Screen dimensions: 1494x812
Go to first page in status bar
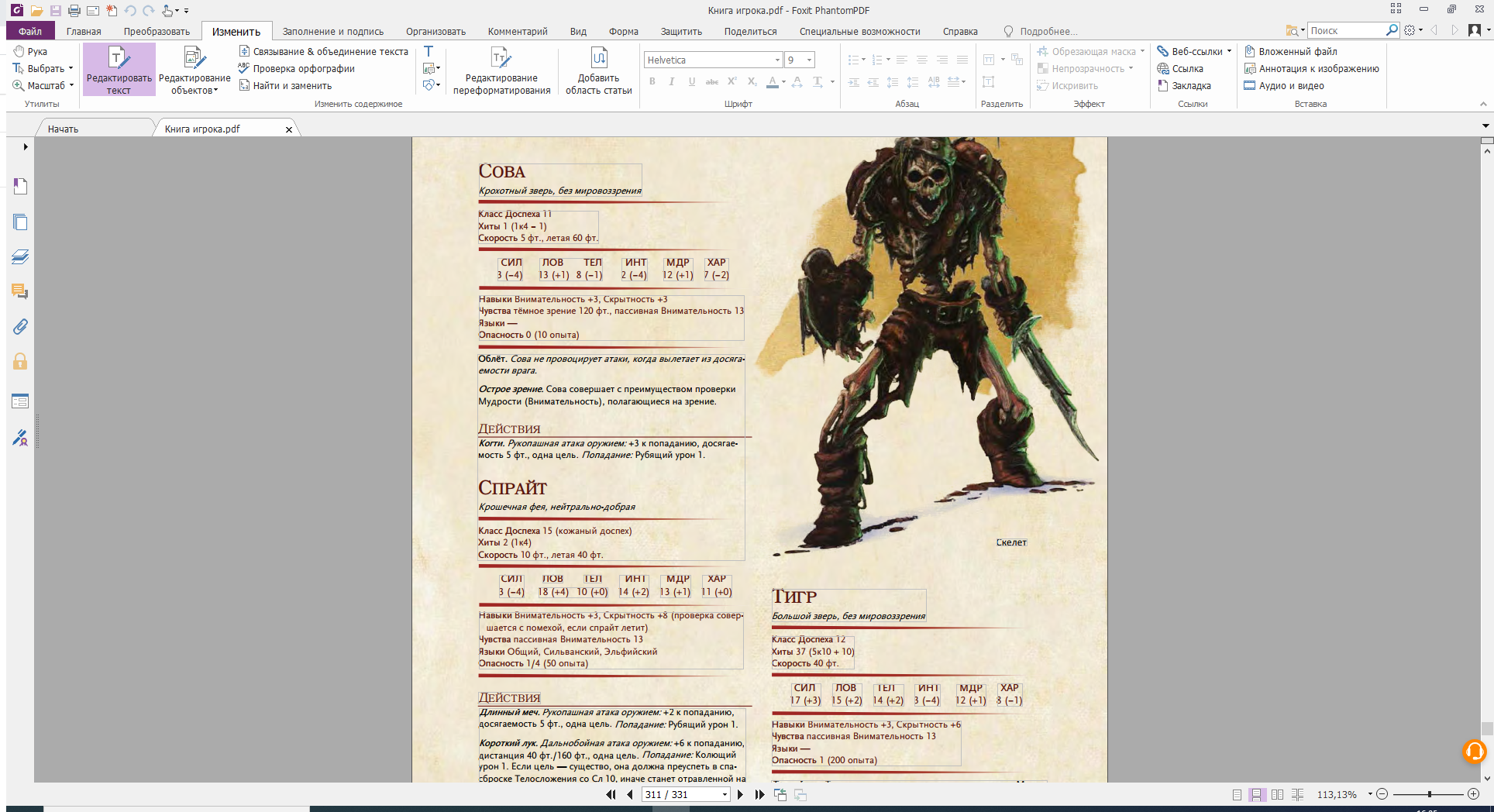(611, 794)
